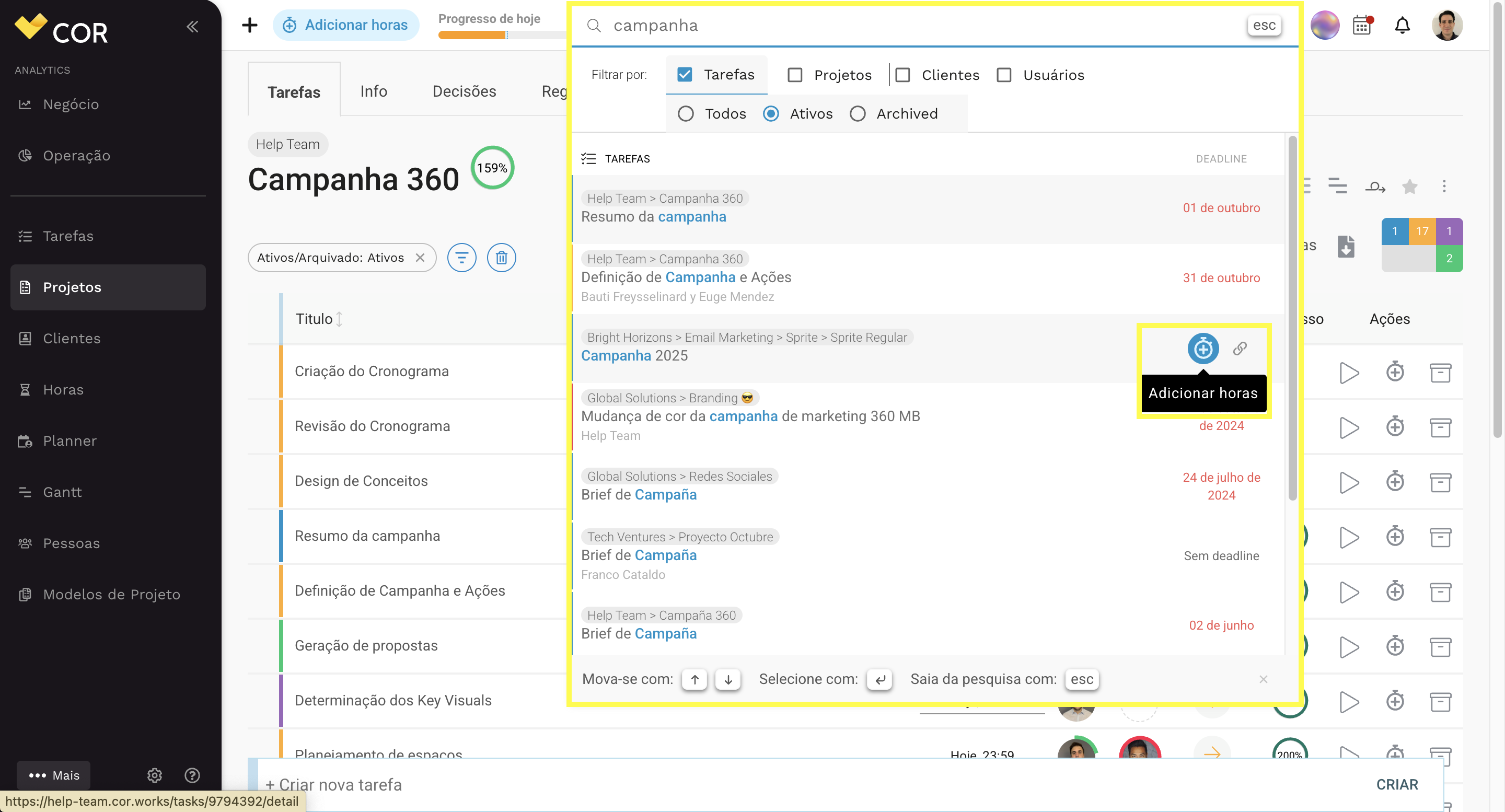
Task: Remove the Ativos/Arquivado filter chip
Action: 420,258
